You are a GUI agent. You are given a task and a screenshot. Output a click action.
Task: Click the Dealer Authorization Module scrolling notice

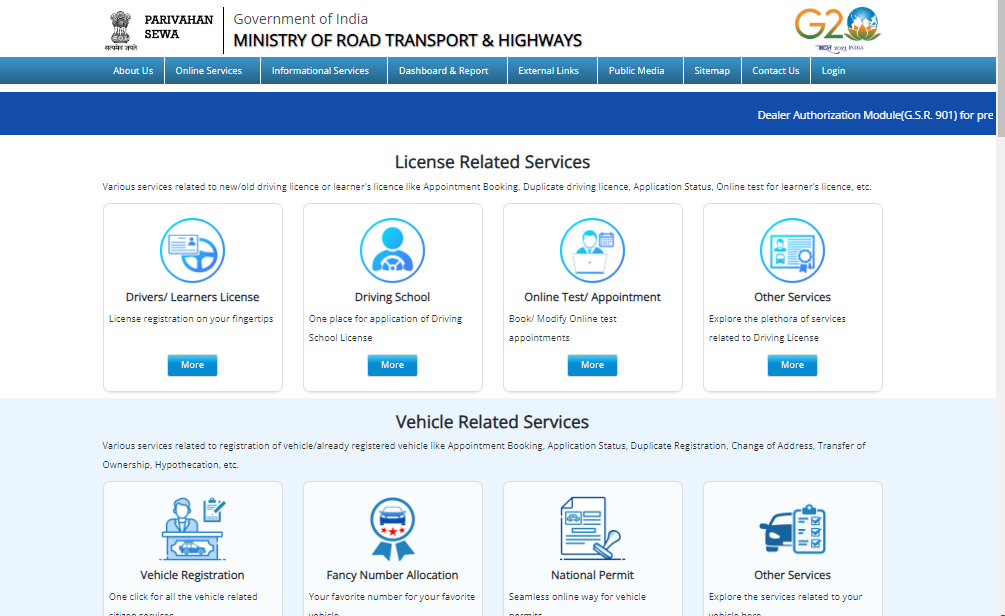[875, 115]
